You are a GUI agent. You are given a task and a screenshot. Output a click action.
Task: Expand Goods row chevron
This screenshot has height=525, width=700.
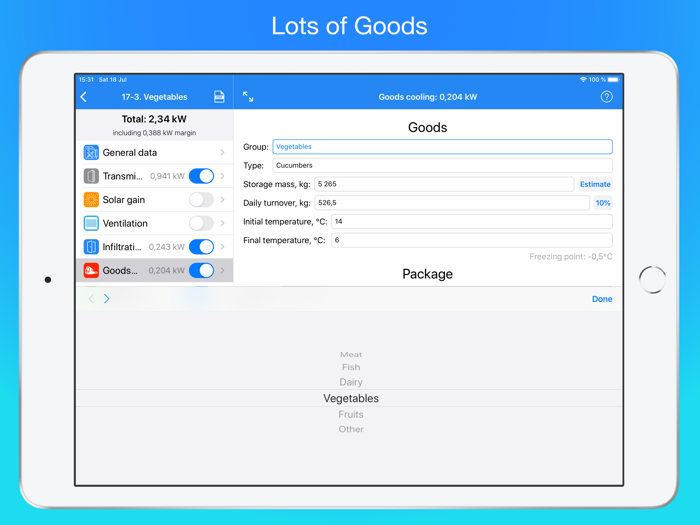pyautogui.click(x=222, y=271)
